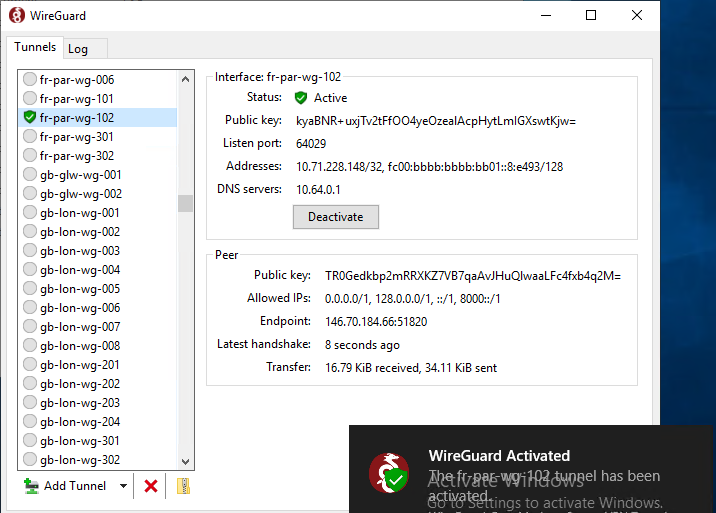Viewport: 716px width, 513px height.
Task: Click the export tunnels to zip icon
Action: pyautogui.click(x=184, y=486)
